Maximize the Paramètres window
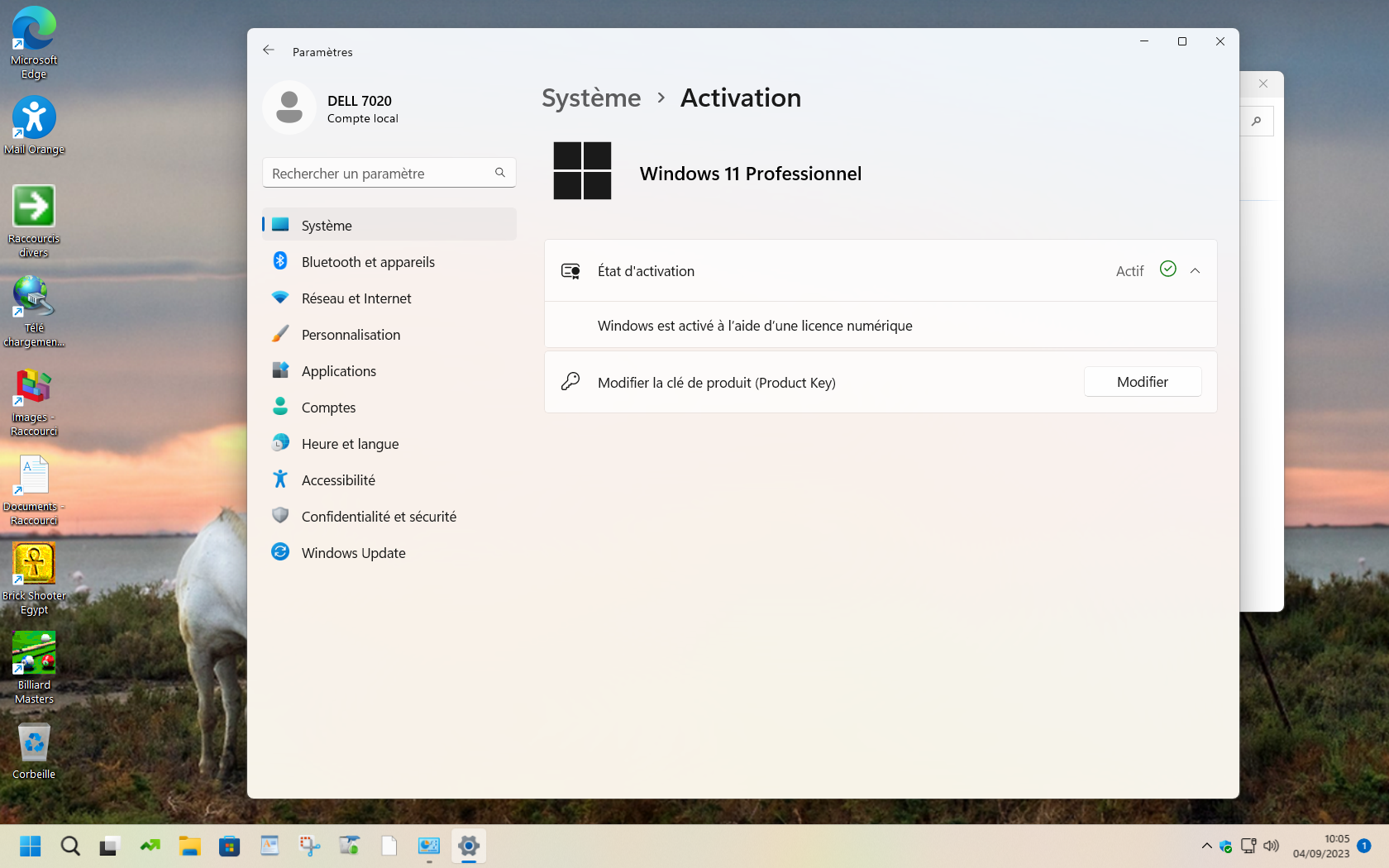Screen dimensions: 1389x868 tap(1182, 41)
